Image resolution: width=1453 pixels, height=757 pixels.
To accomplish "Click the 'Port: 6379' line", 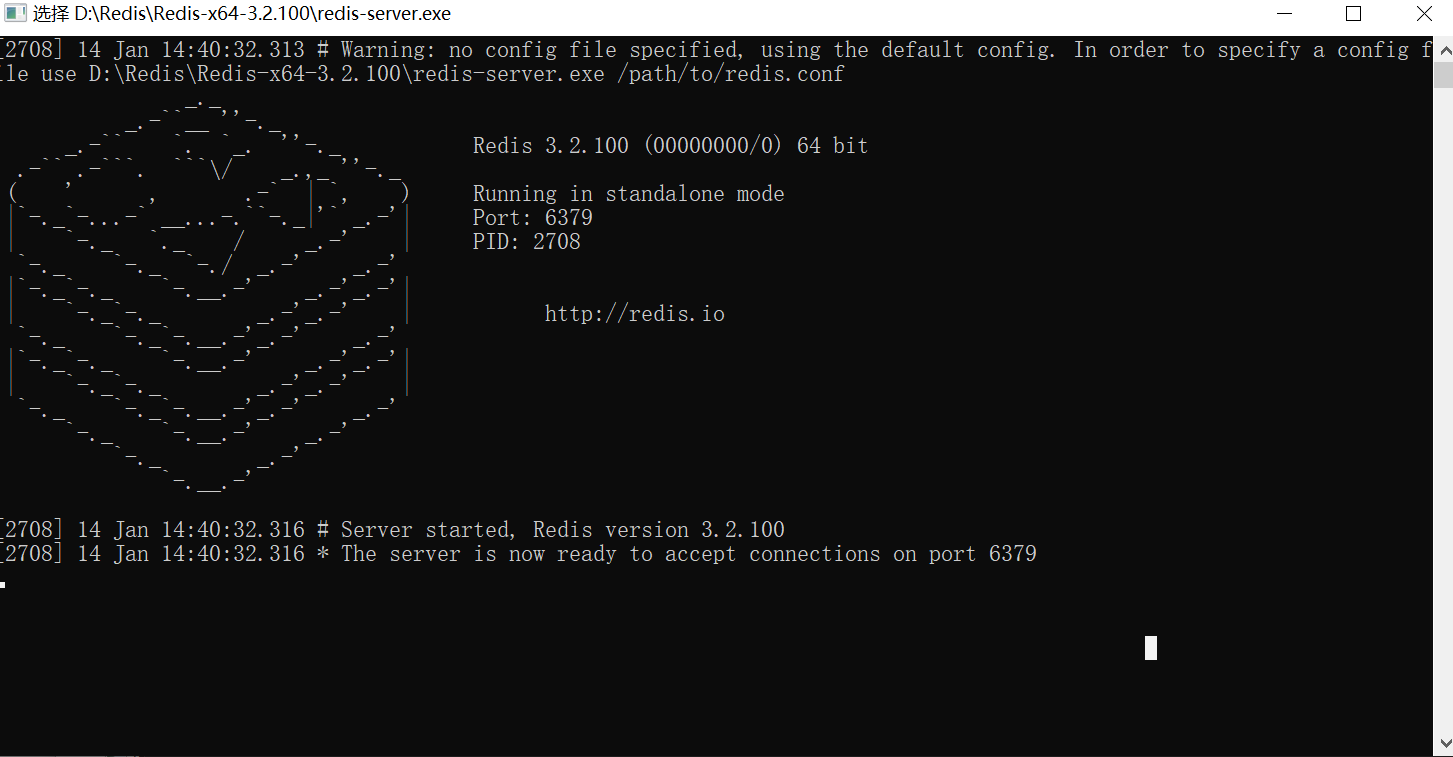I will 532,218.
